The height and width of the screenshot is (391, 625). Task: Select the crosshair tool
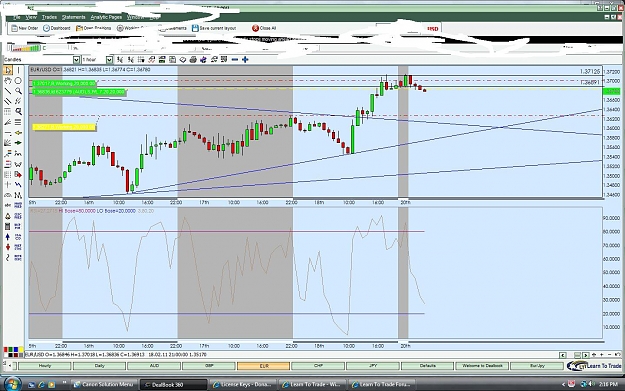[8, 185]
